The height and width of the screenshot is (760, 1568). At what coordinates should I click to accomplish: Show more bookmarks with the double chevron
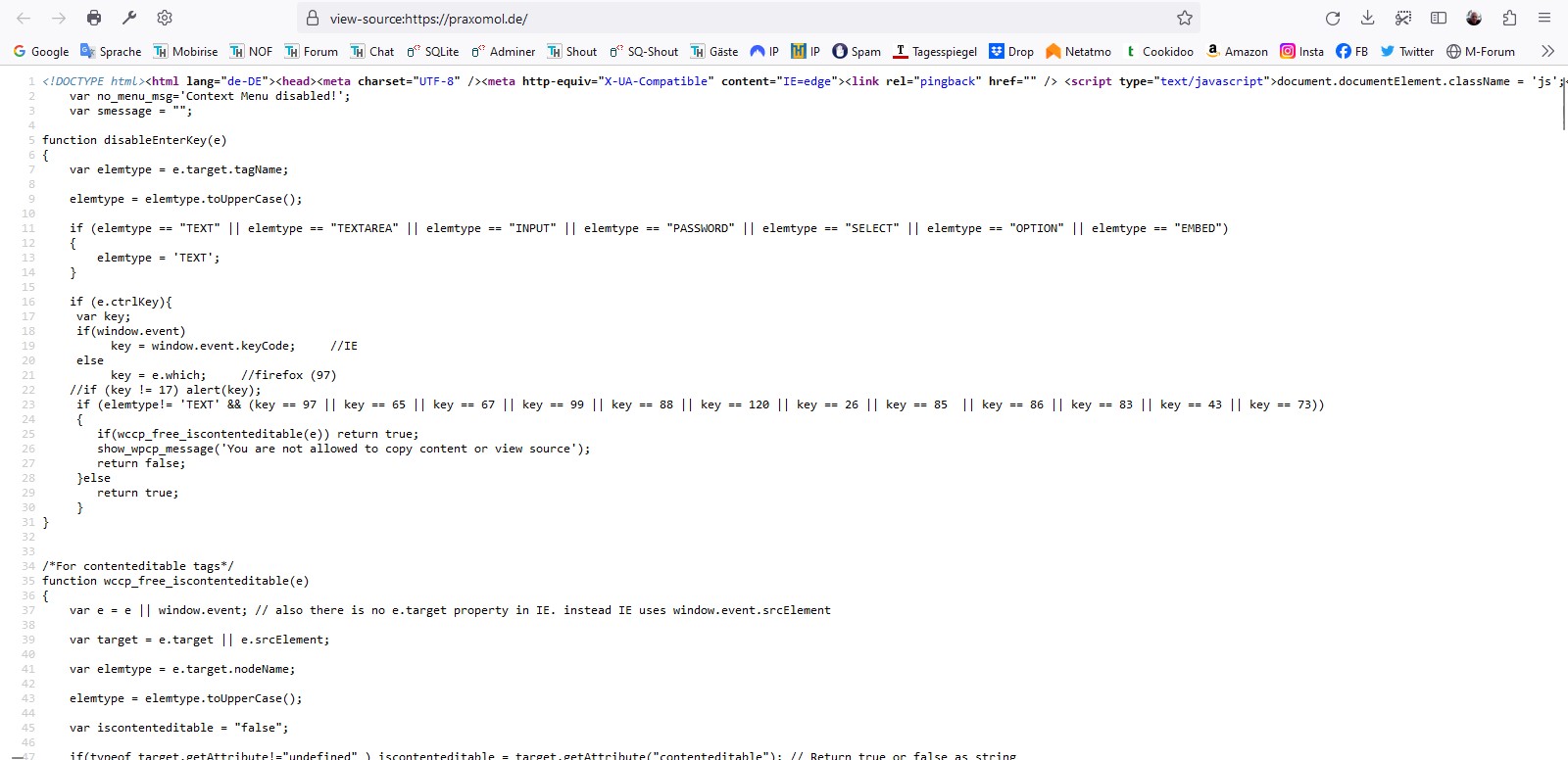1547,51
